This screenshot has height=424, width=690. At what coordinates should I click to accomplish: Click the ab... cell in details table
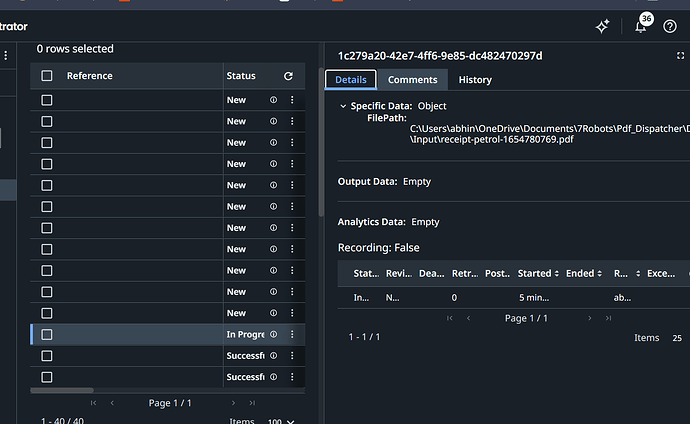coord(622,298)
